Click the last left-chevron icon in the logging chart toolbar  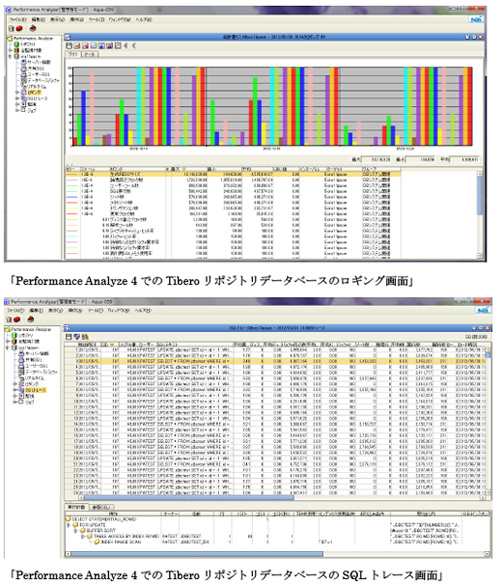click(134, 46)
